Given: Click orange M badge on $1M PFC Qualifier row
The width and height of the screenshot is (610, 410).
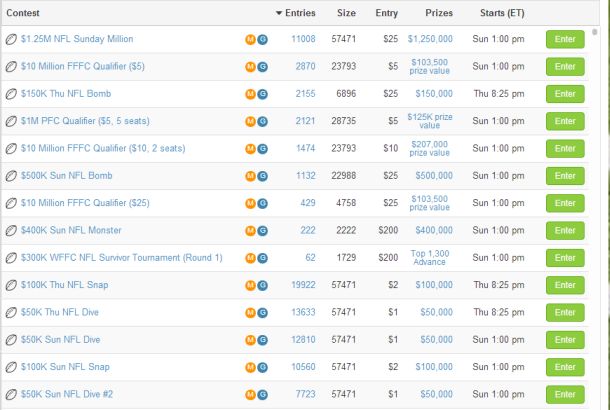Looking at the screenshot, I should click(250, 121).
